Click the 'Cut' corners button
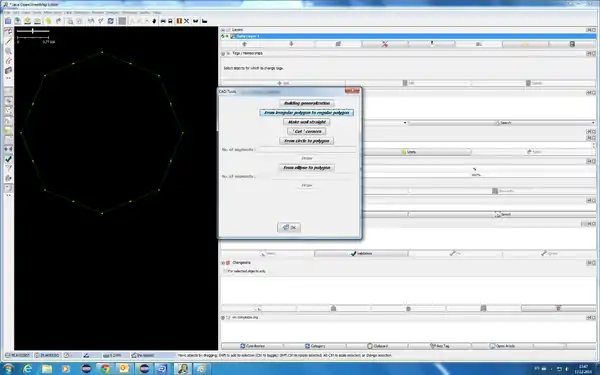600x375 pixels. click(x=307, y=132)
